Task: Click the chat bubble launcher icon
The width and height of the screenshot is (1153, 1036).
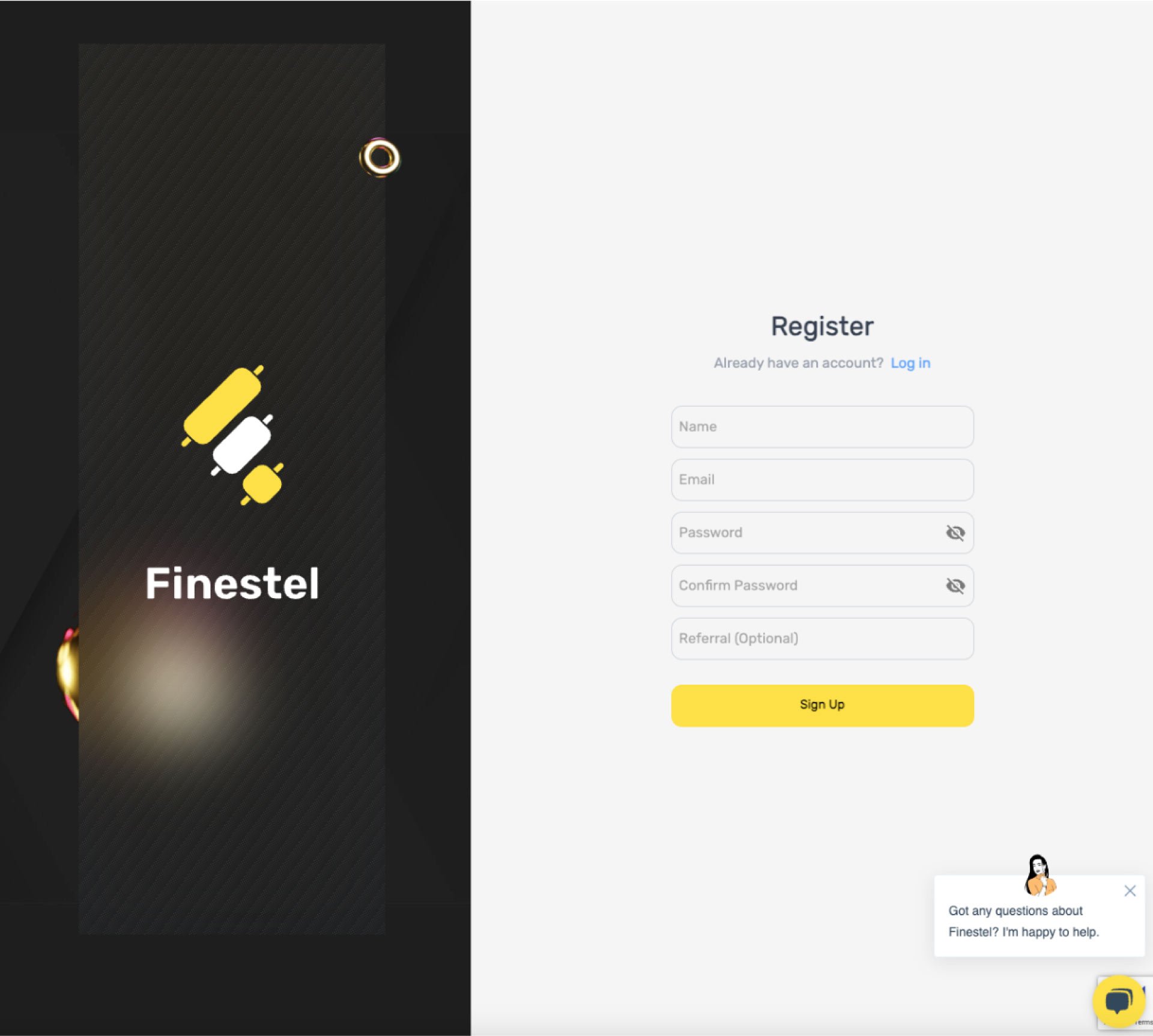Action: click(1118, 998)
